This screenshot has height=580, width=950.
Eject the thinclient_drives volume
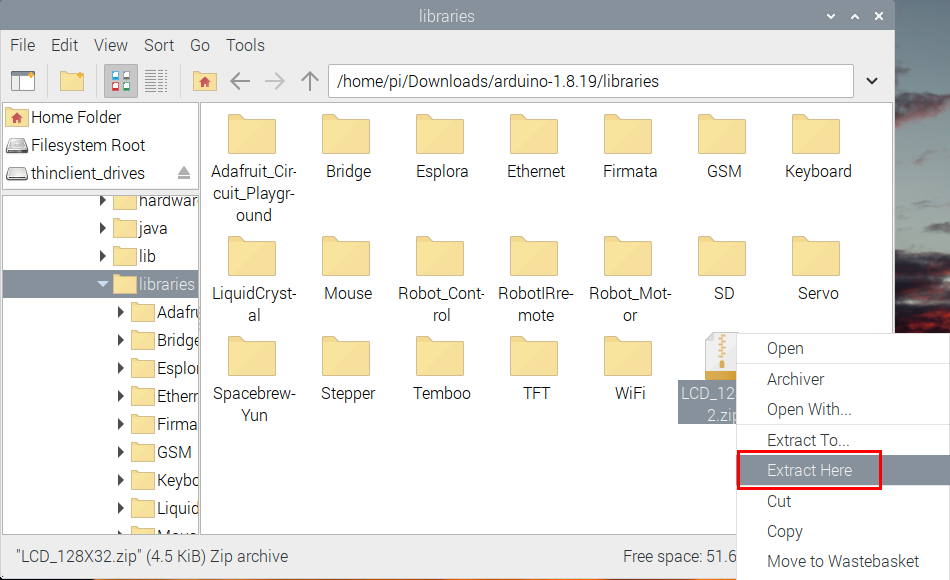click(183, 173)
